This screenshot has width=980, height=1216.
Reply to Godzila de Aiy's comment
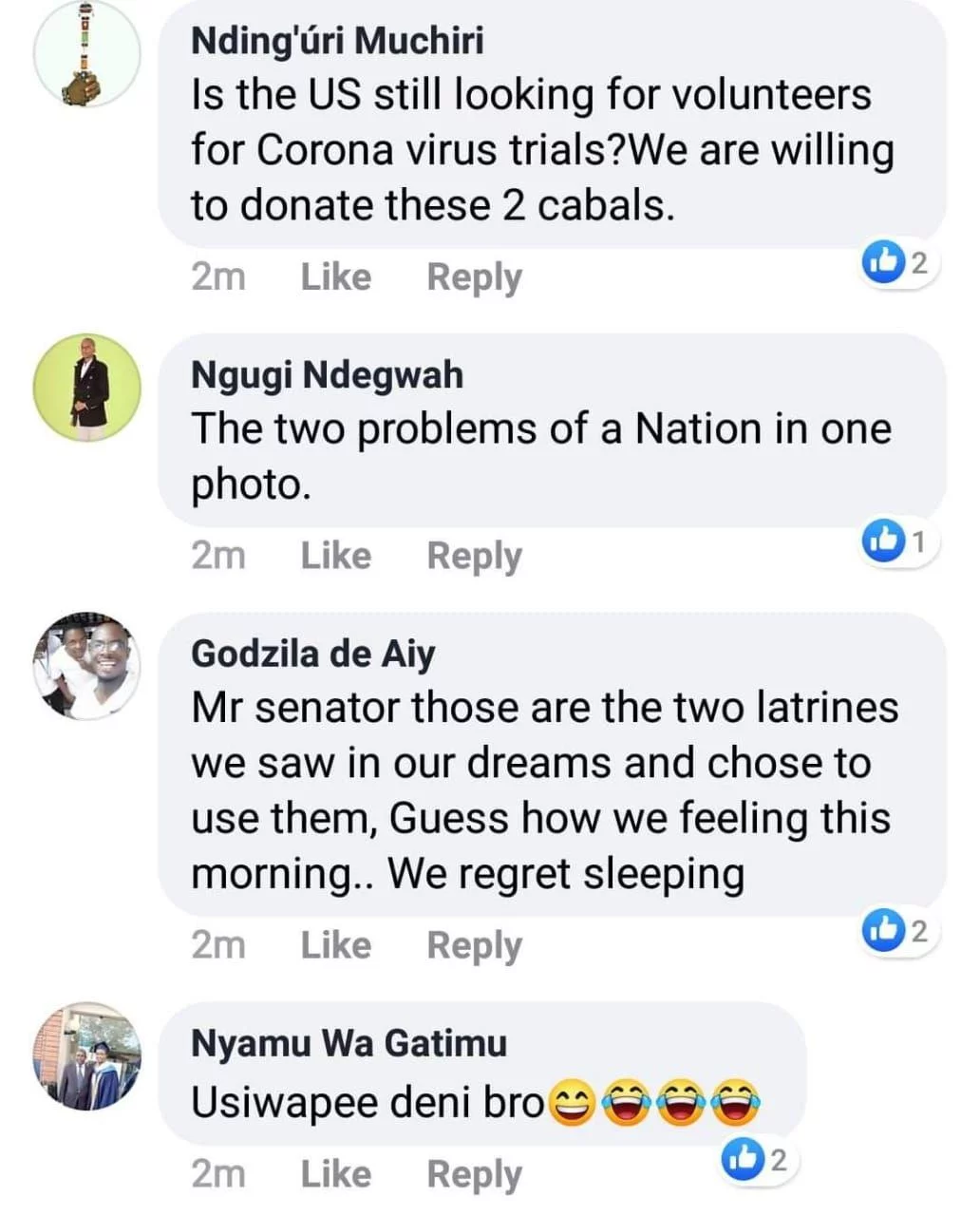[x=474, y=945]
